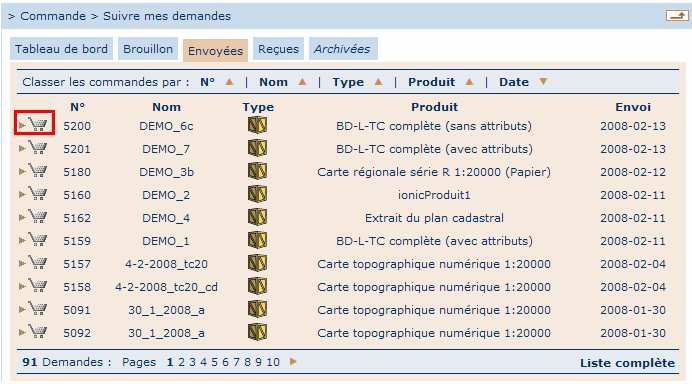Sort orders by Date link
692x384 pixels.
514,82
